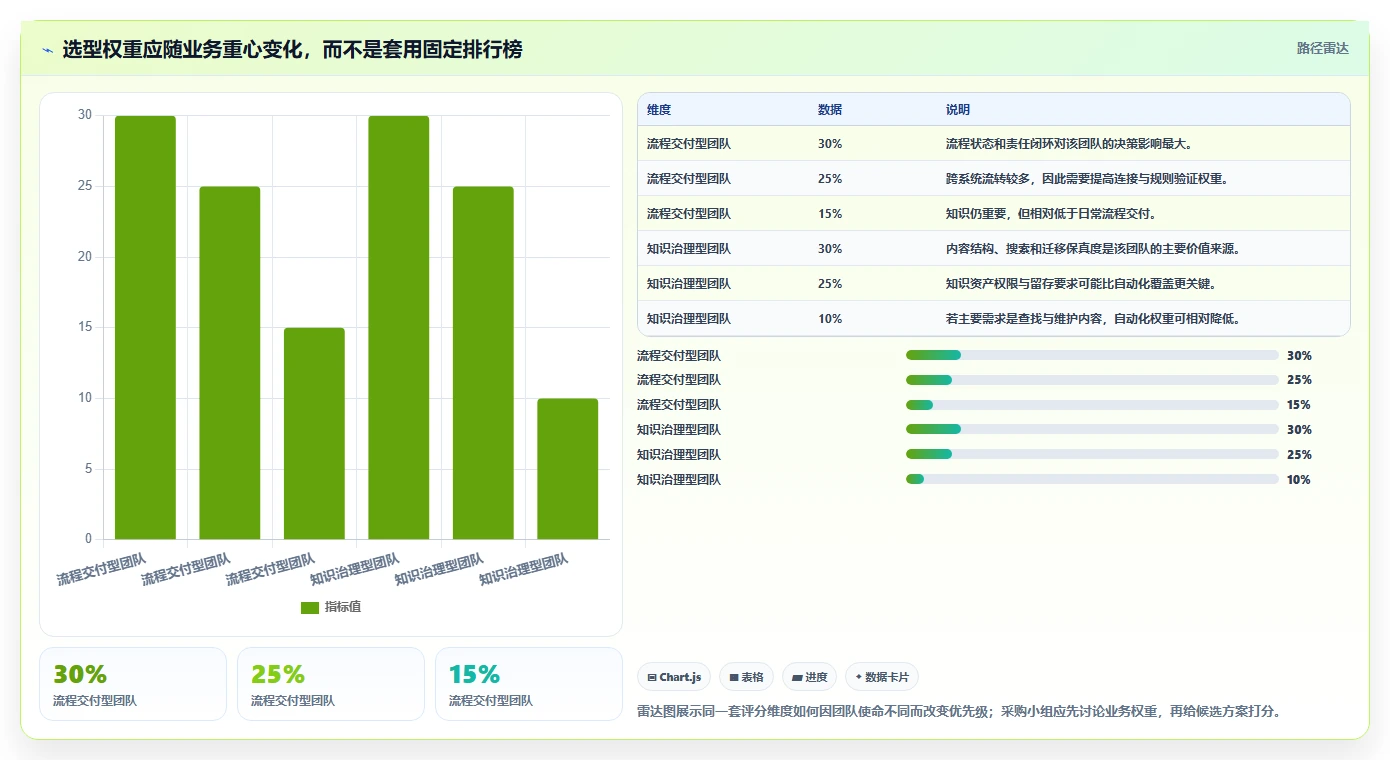Image resolution: width=1390 pixels, height=760 pixels.
Task: Open the 30% 流程交付型团队 stat card
Action: click(133, 684)
